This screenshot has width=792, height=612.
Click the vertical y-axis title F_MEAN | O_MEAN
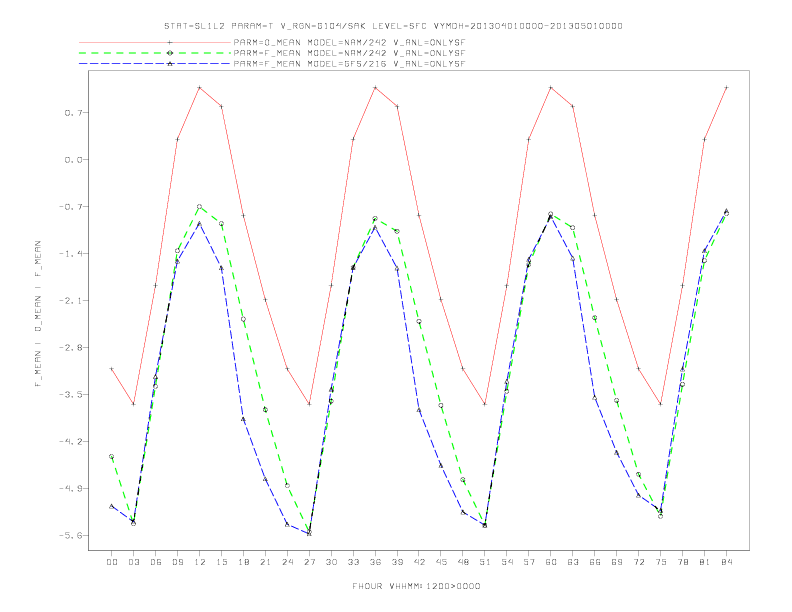pyautogui.click(x=38, y=314)
